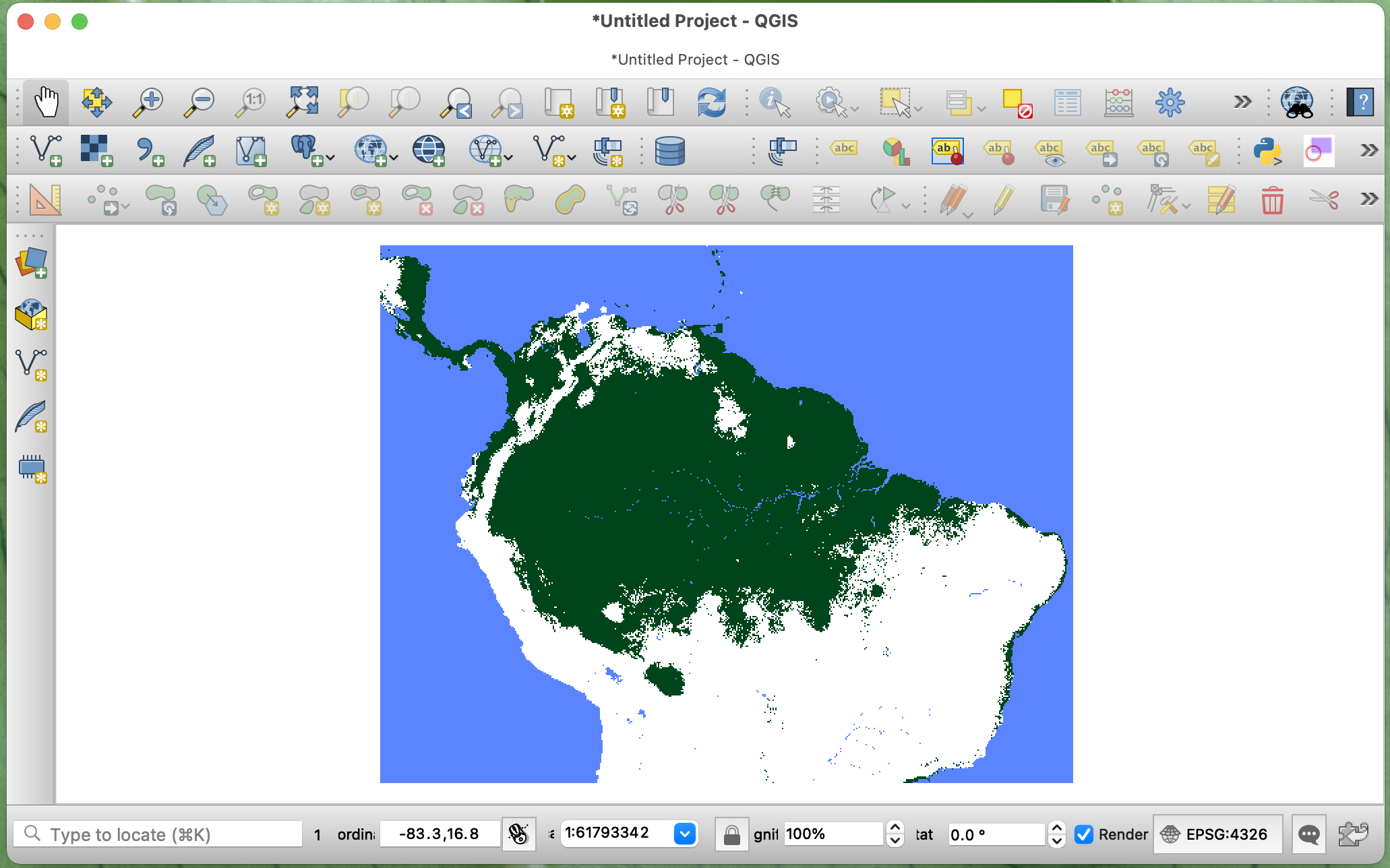
Task: Select the Pan Map hand tool
Action: 46,102
